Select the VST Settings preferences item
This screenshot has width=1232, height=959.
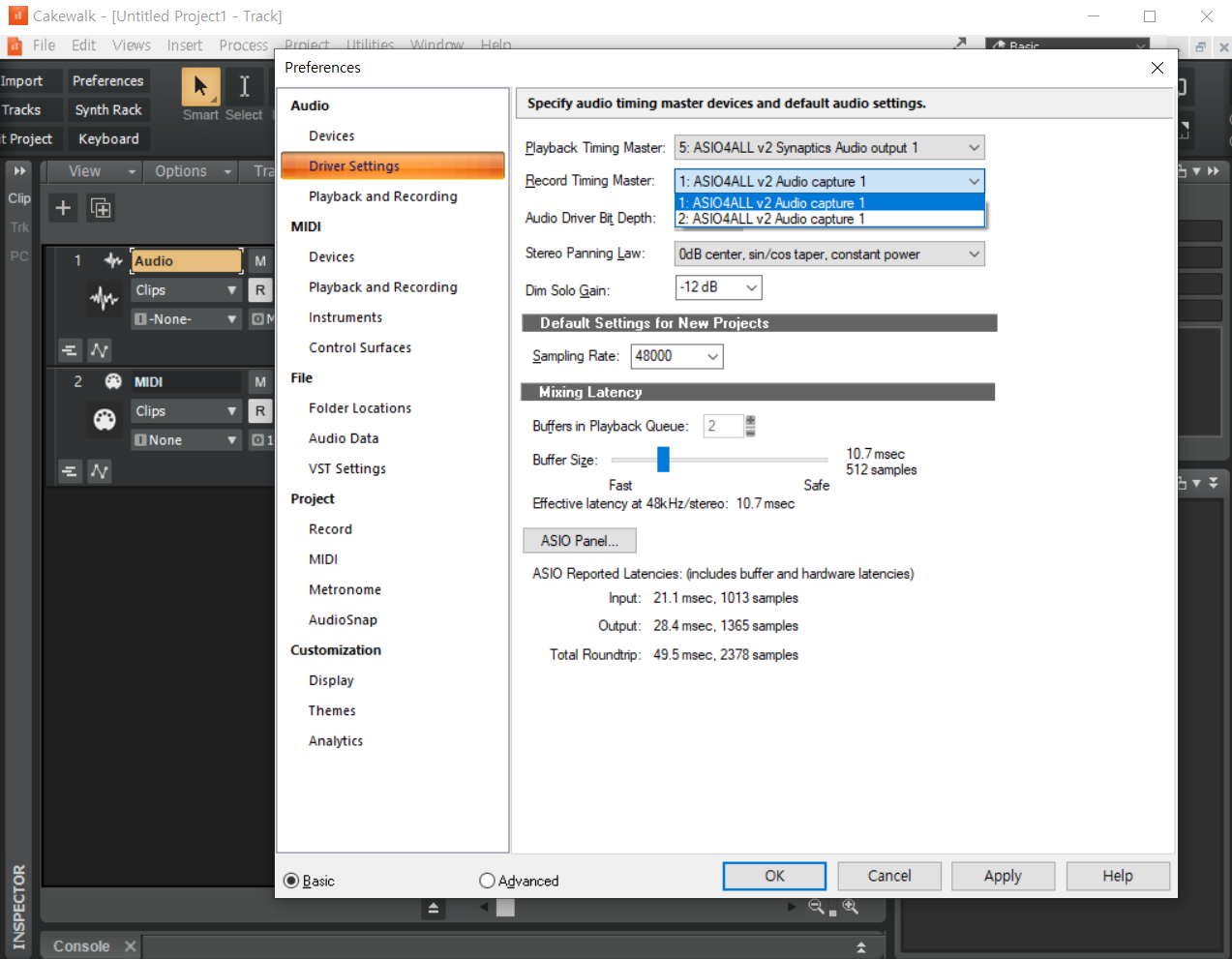click(x=347, y=468)
